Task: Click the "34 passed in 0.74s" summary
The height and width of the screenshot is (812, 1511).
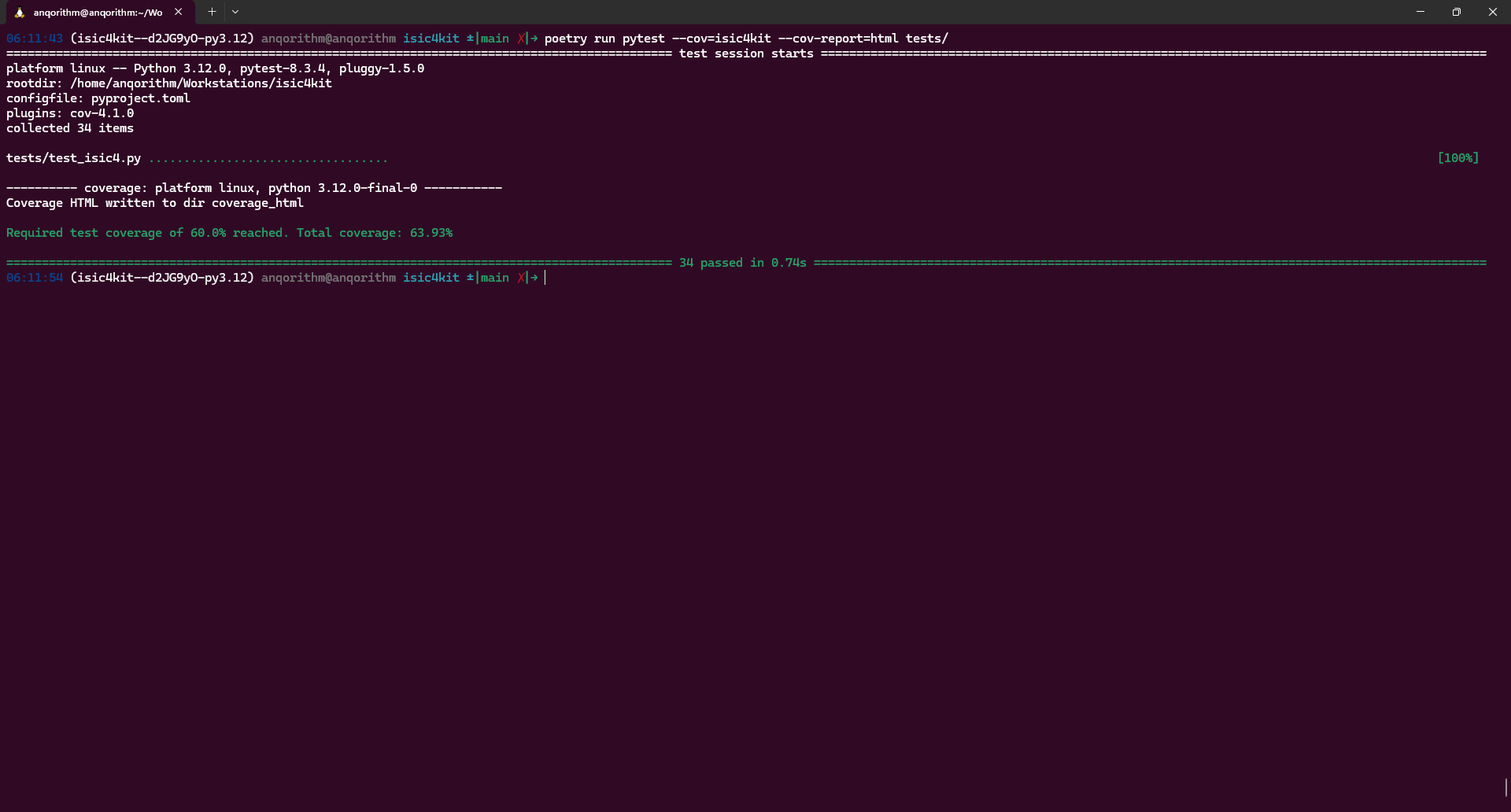Action: 742,263
